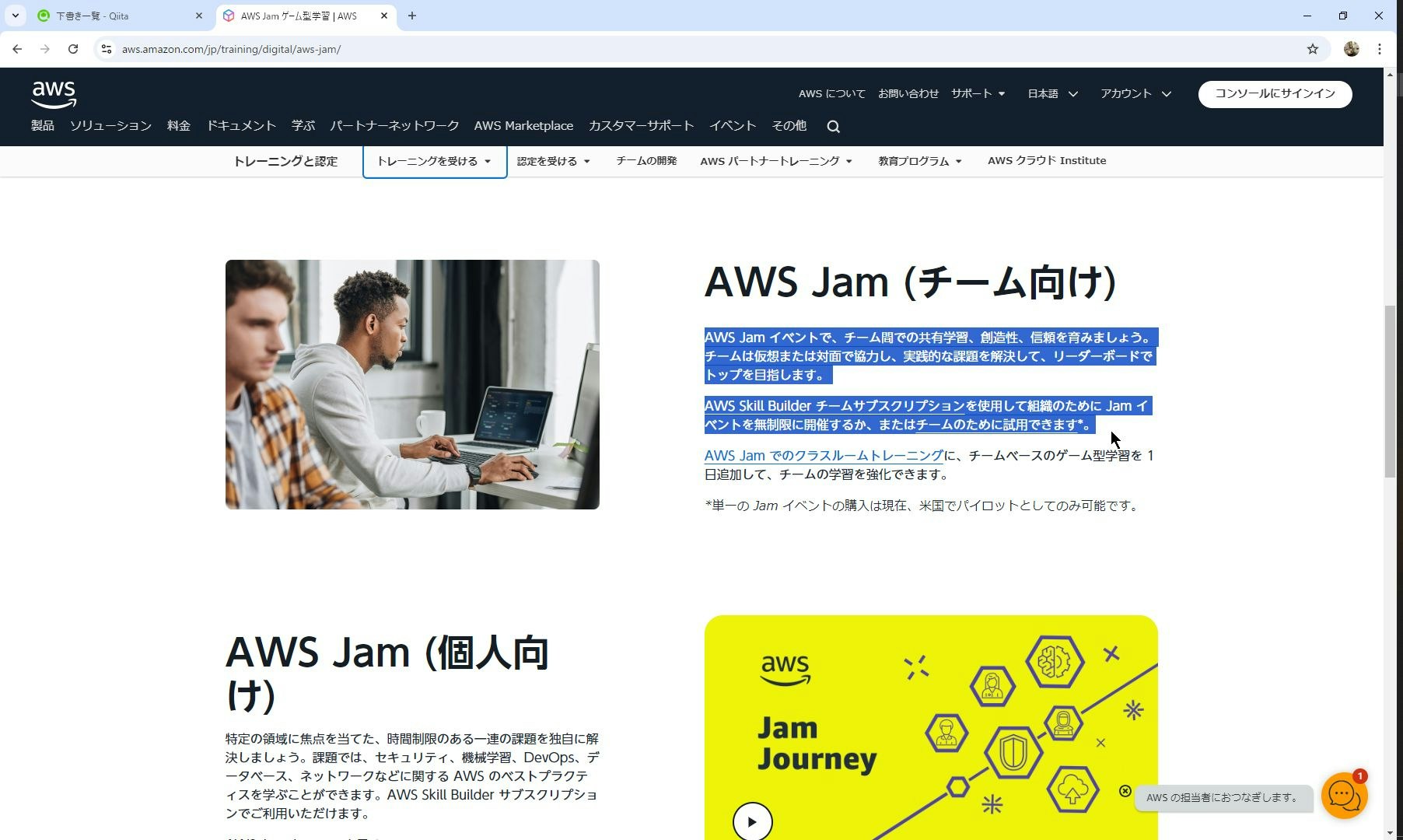Expand the トレーニングを受ける menu

point(434,161)
